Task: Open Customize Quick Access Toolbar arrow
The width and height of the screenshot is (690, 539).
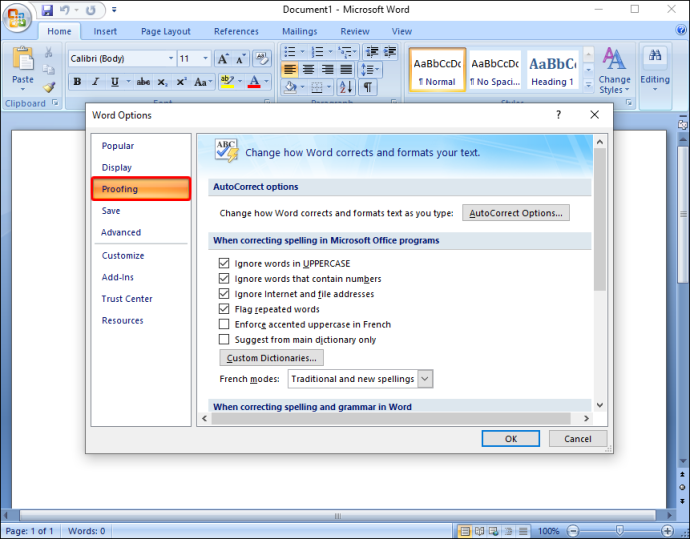Action: (x=114, y=9)
